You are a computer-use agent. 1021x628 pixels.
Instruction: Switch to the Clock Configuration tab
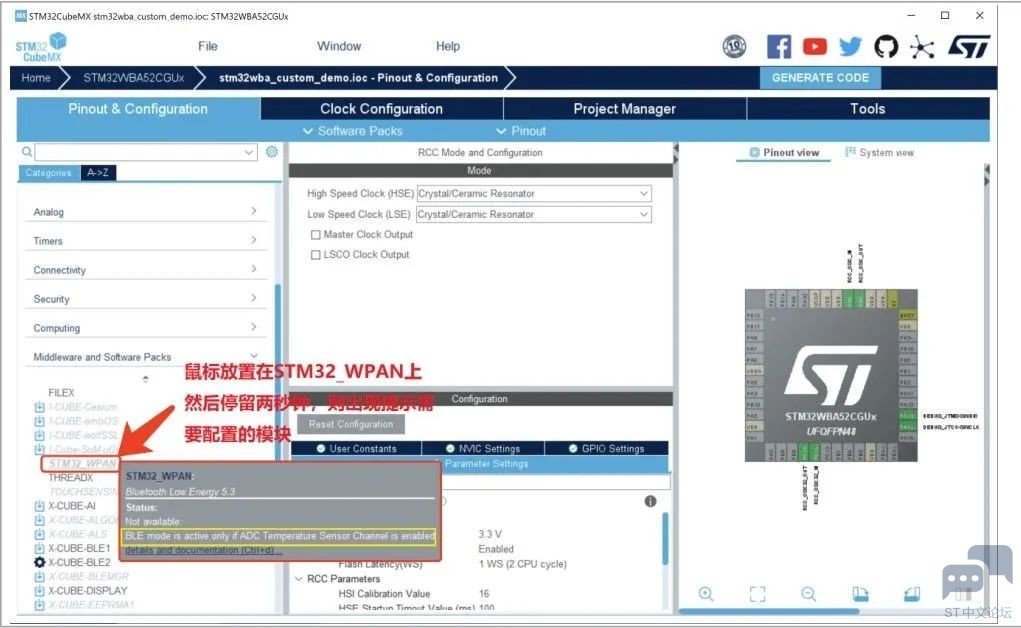click(382, 109)
